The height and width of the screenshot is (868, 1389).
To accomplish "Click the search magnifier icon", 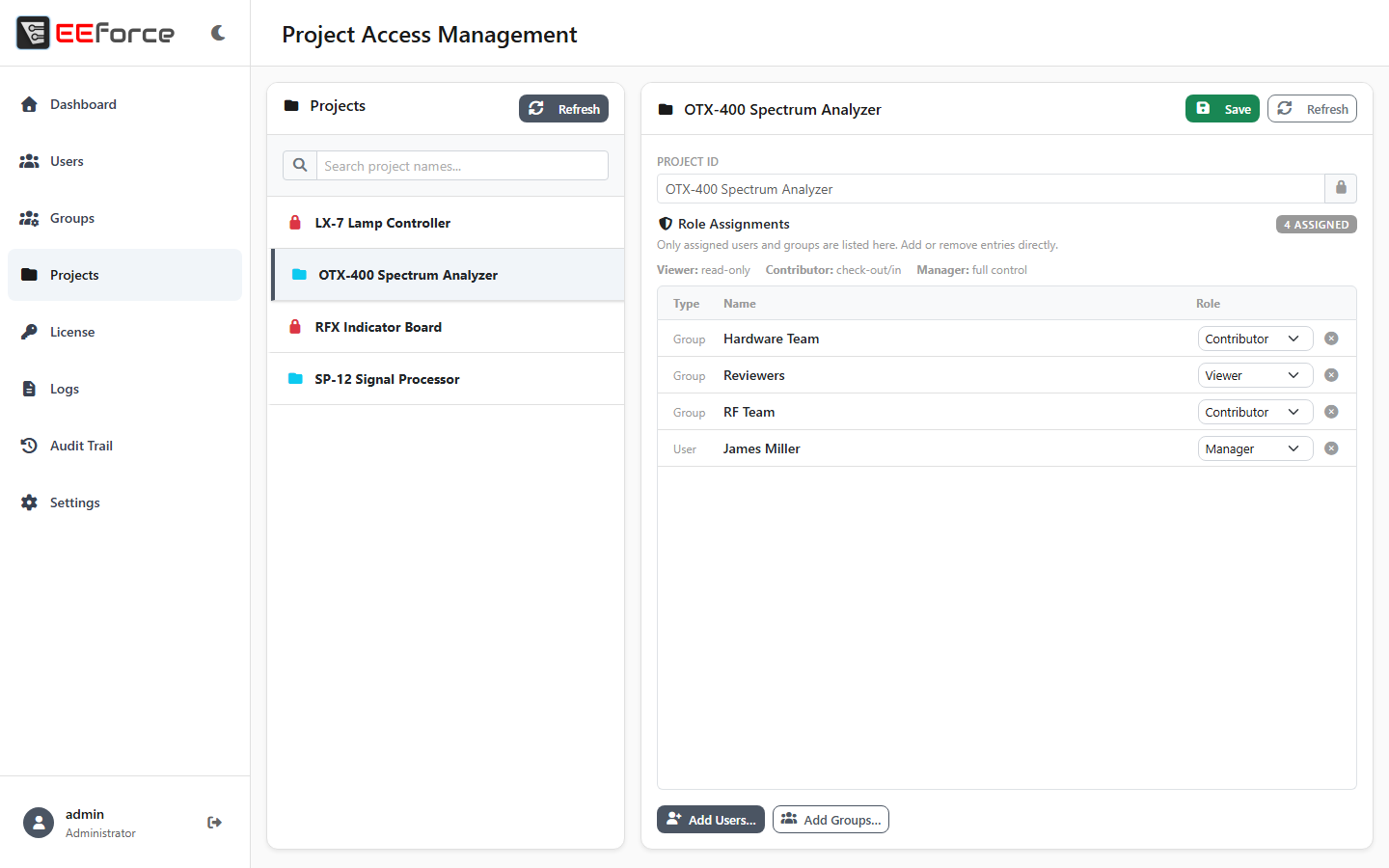I will click(x=300, y=165).
